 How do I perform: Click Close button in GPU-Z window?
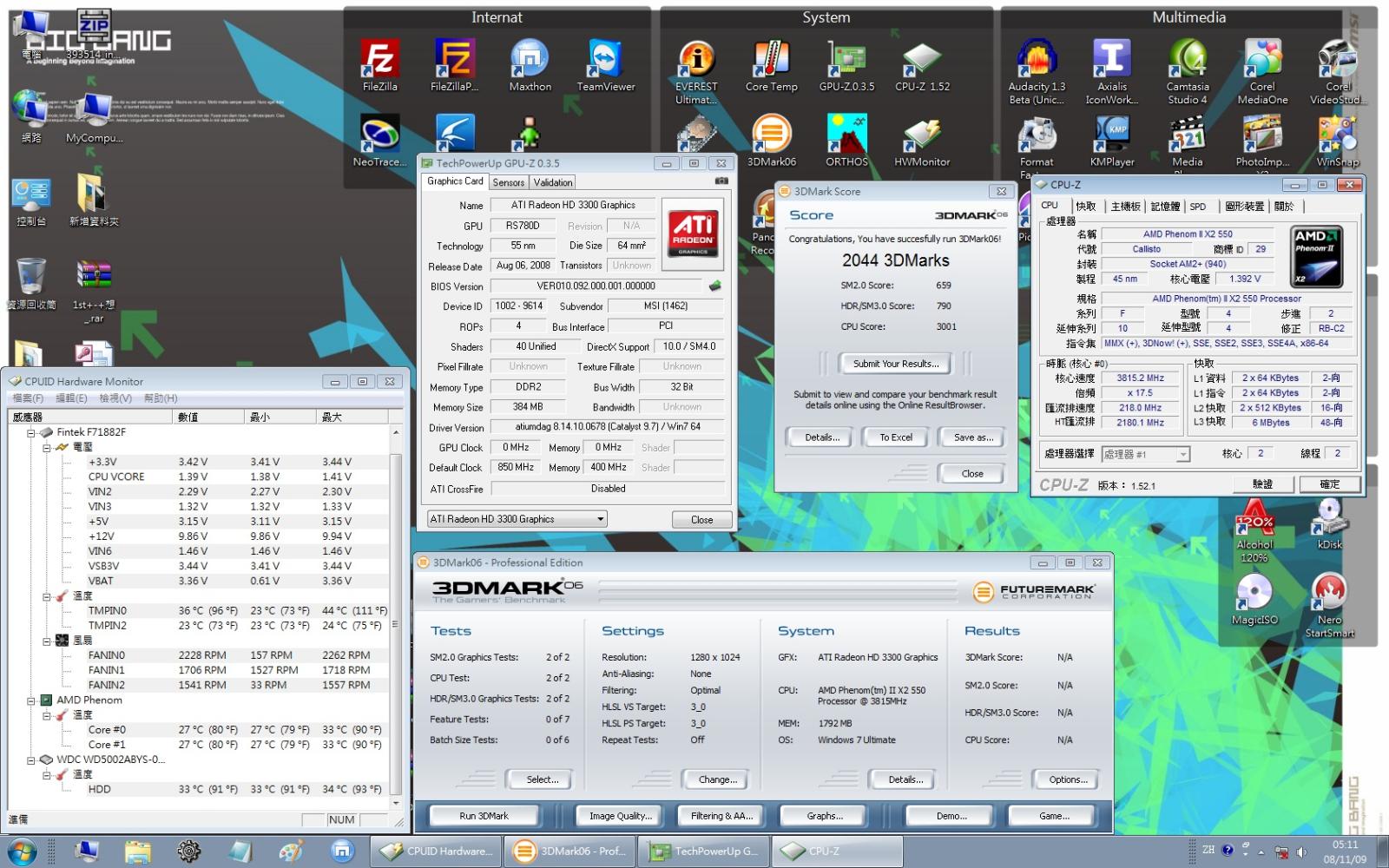point(701,520)
